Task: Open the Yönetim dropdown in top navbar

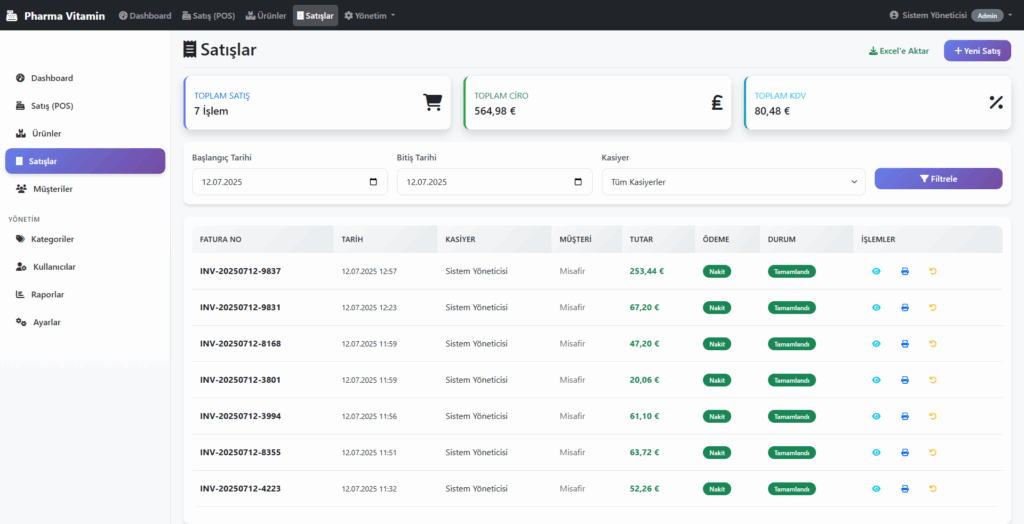Action: [x=370, y=16]
